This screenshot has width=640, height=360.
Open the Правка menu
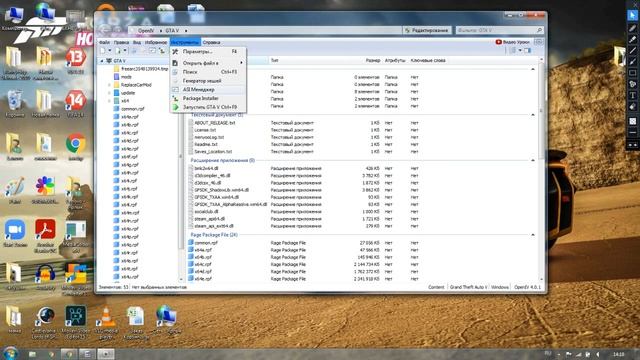(121, 42)
